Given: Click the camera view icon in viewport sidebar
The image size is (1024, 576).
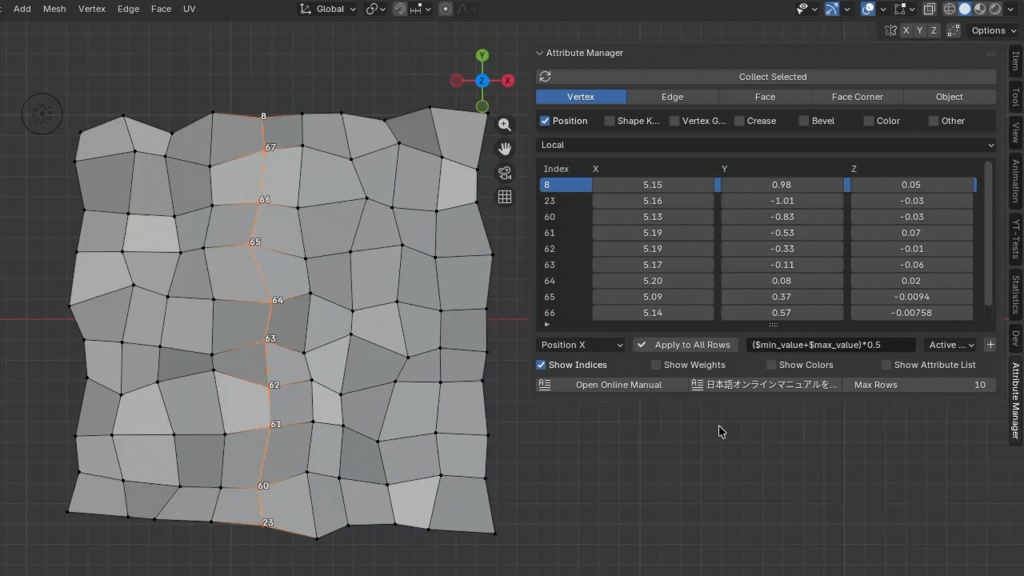Looking at the screenshot, I should (x=505, y=172).
